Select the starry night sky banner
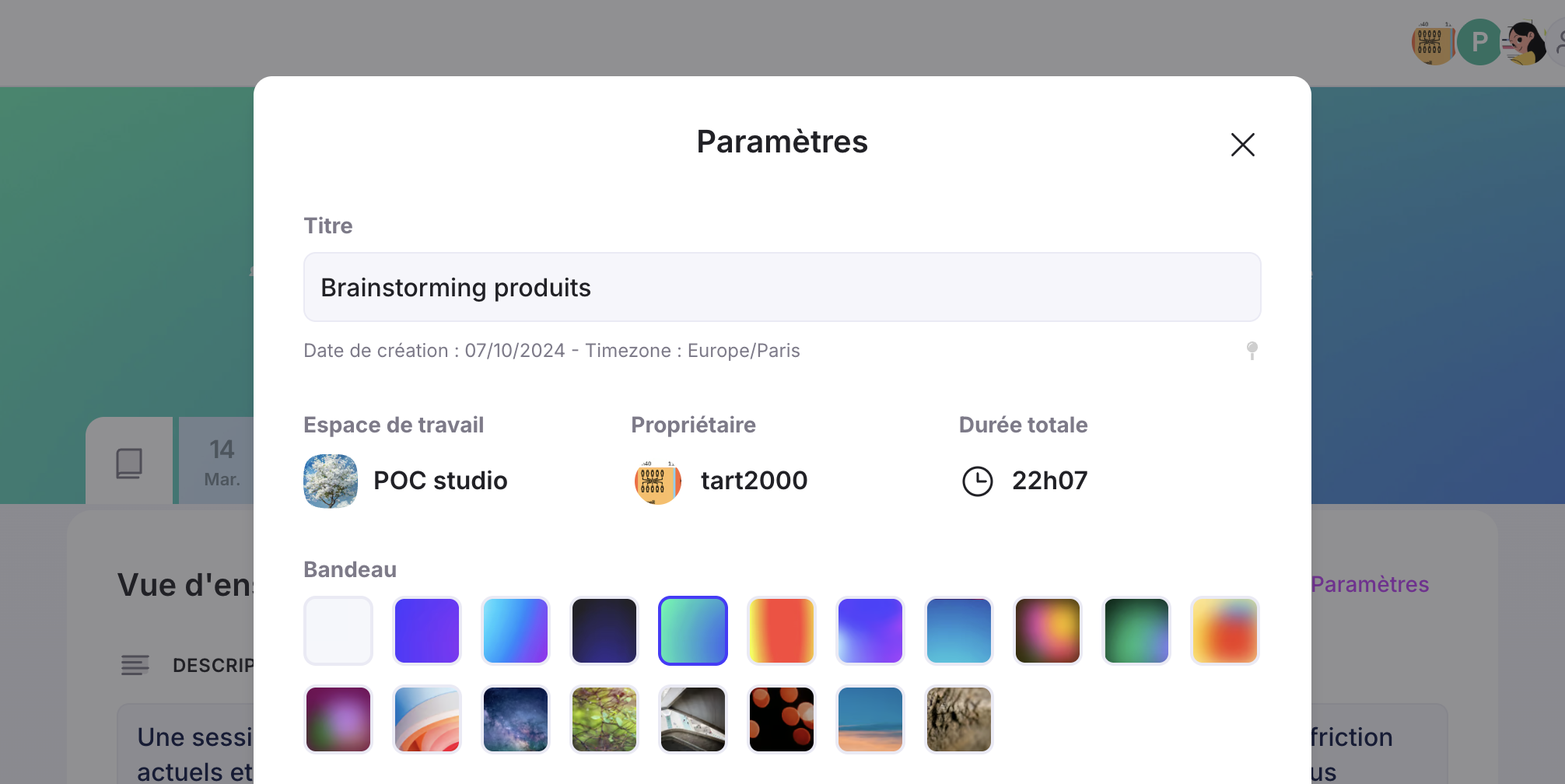Screen dimensions: 1565x784 [516, 719]
